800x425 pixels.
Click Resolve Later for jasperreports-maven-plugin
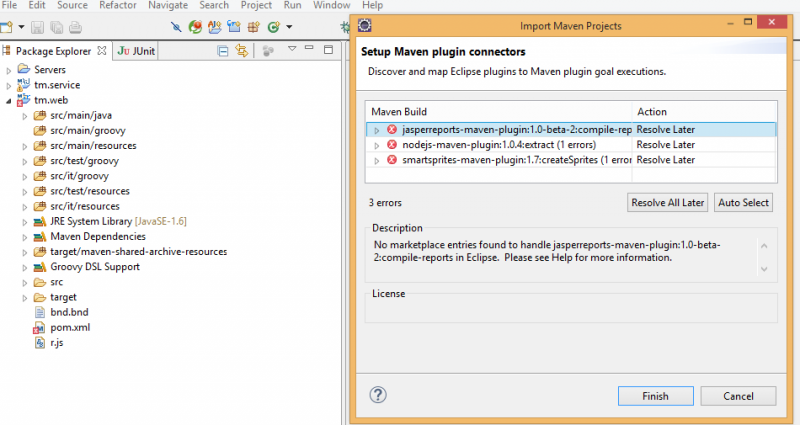pos(665,130)
